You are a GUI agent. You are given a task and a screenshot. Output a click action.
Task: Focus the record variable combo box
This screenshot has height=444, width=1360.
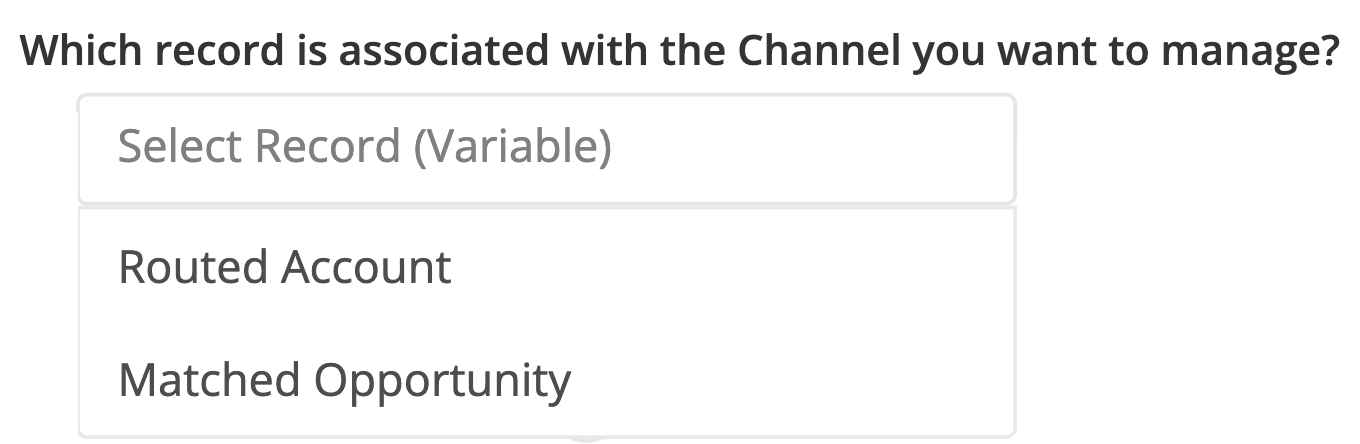(x=546, y=148)
